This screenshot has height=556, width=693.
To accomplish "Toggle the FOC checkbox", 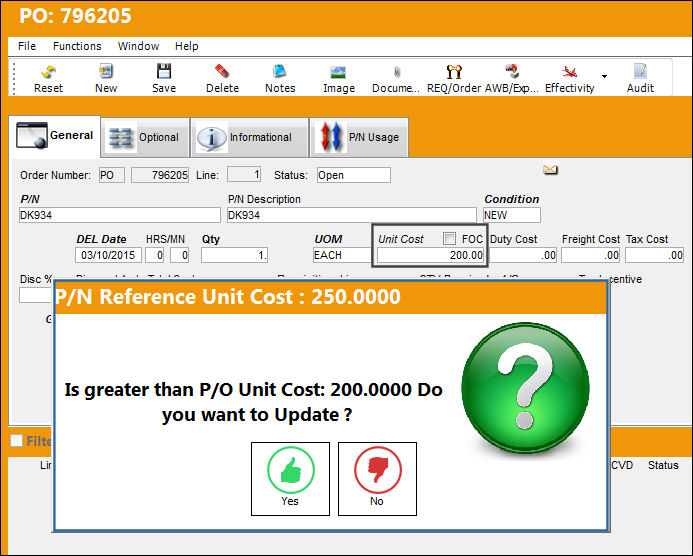I will click(449, 239).
